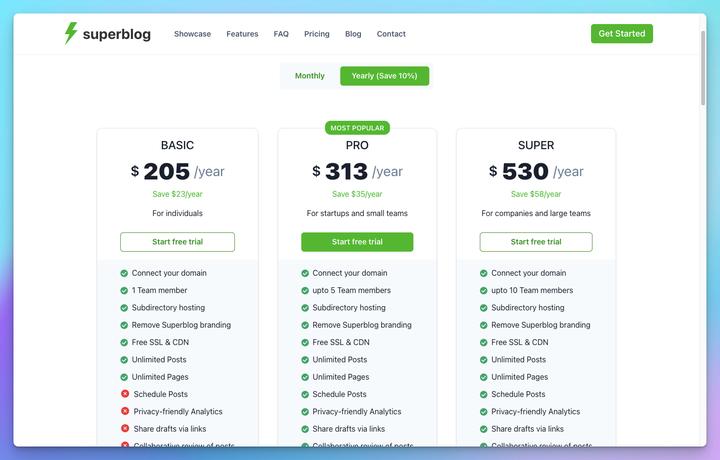Click the check icon for Pro Schedule Posts

pyautogui.click(x=305, y=394)
